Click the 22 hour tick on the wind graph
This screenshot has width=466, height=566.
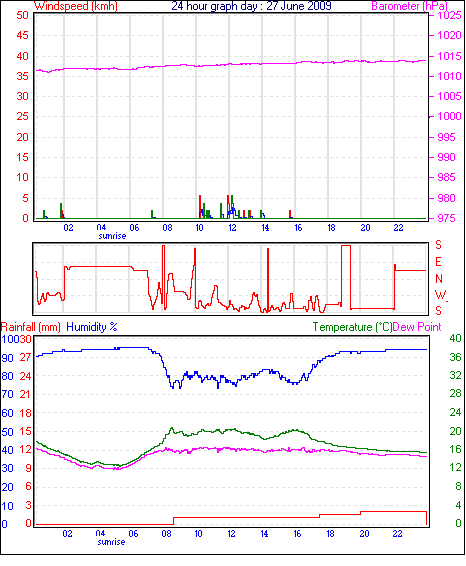click(x=398, y=228)
